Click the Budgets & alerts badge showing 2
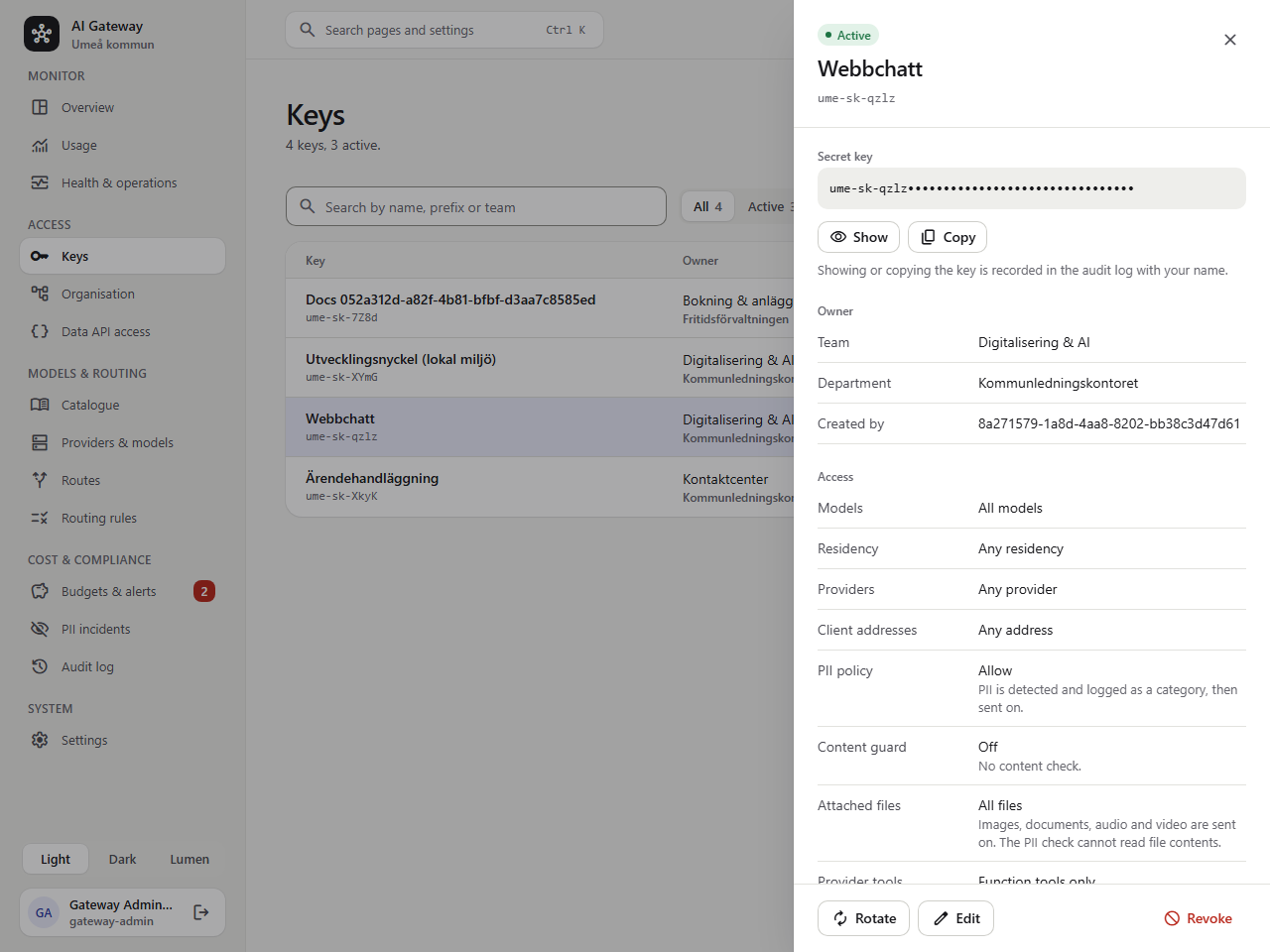Viewport: 1270px width, 952px height. click(x=204, y=591)
